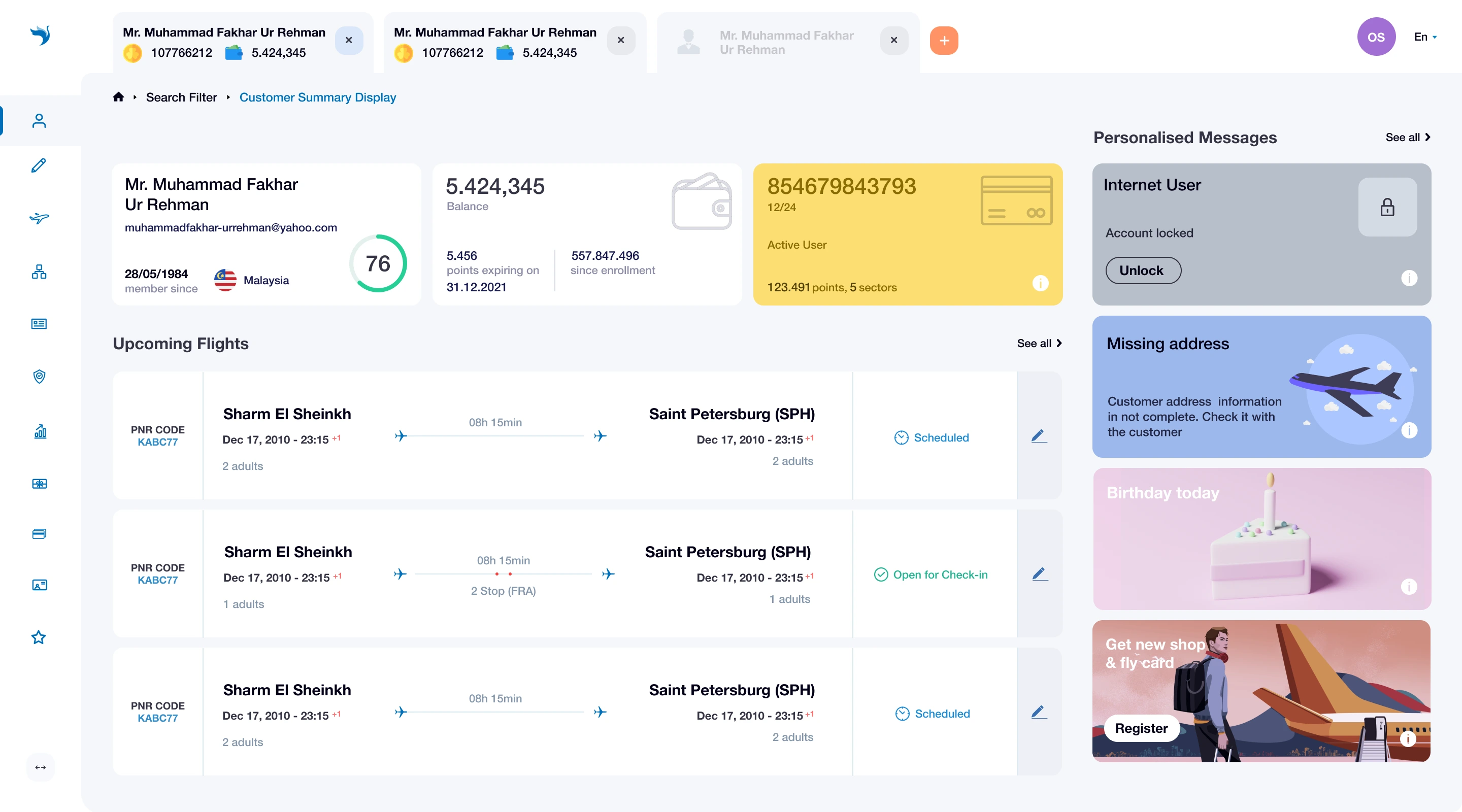Screen dimensions: 1462x812
Task: Click the padlock icon on Internet User card
Action: 1387,207
